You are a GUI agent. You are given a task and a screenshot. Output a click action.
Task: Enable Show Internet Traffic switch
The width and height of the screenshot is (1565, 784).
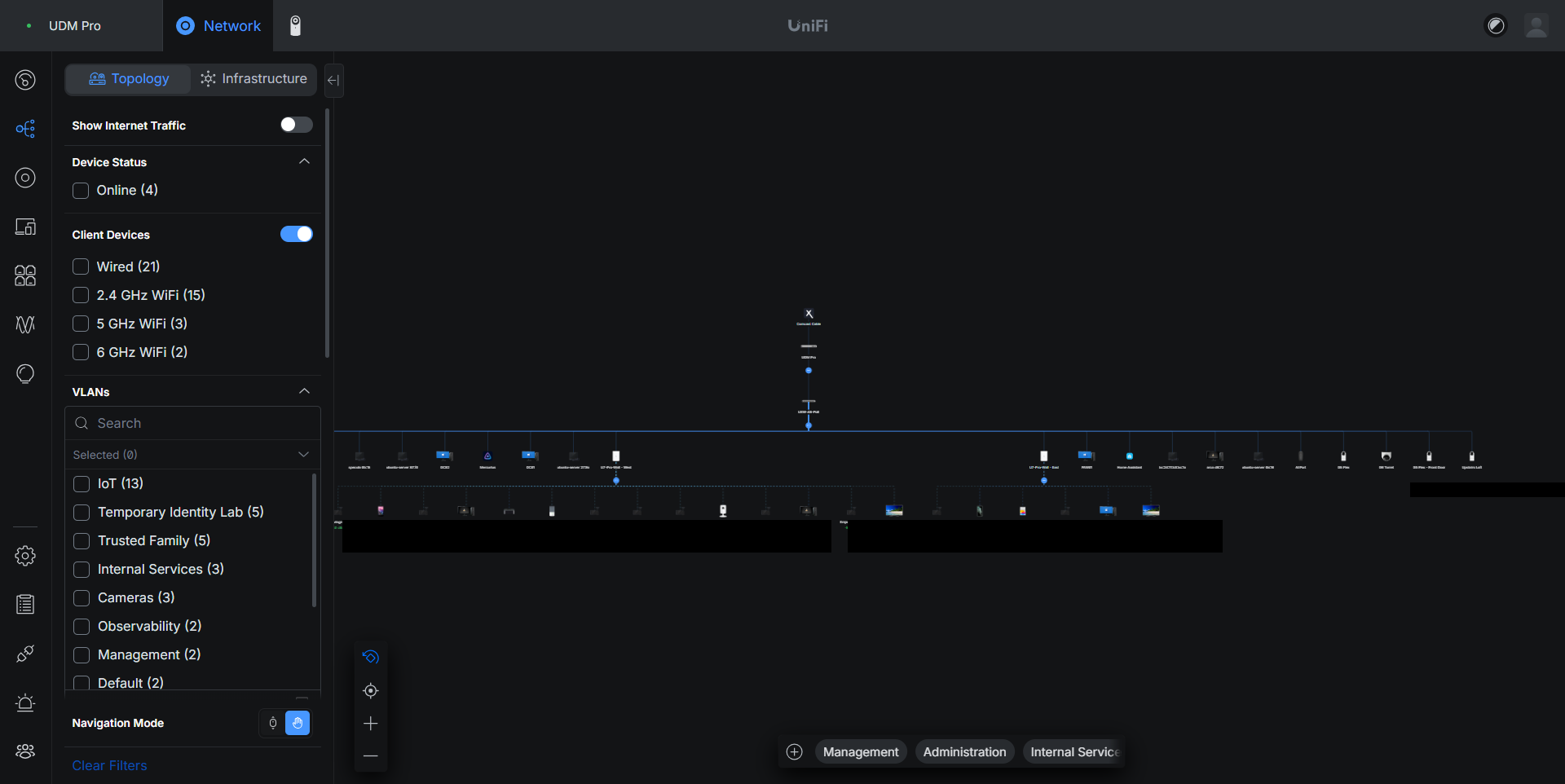click(x=297, y=125)
